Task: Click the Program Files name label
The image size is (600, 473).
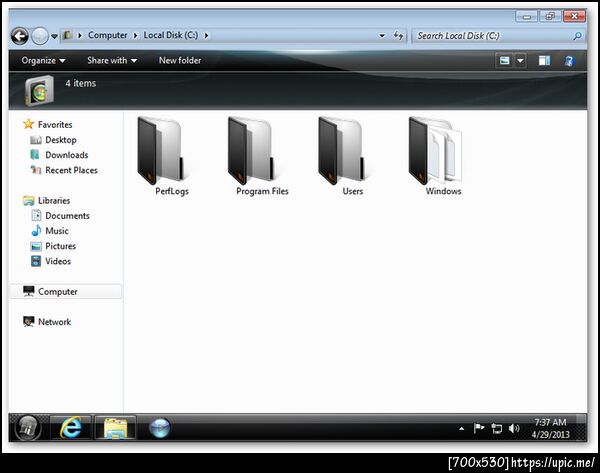Action: pyautogui.click(x=262, y=191)
